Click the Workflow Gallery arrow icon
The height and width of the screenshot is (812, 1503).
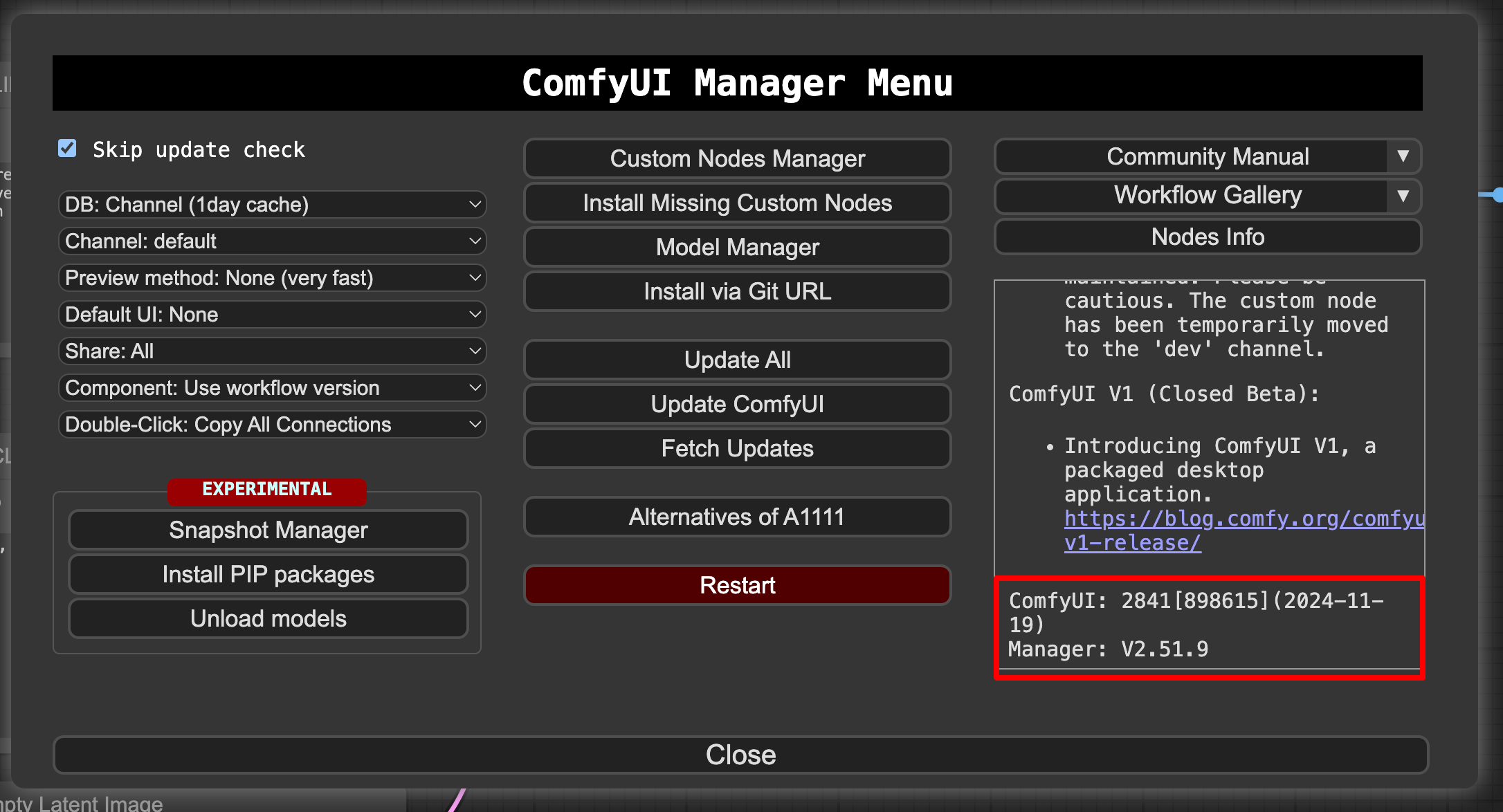(x=1403, y=196)
